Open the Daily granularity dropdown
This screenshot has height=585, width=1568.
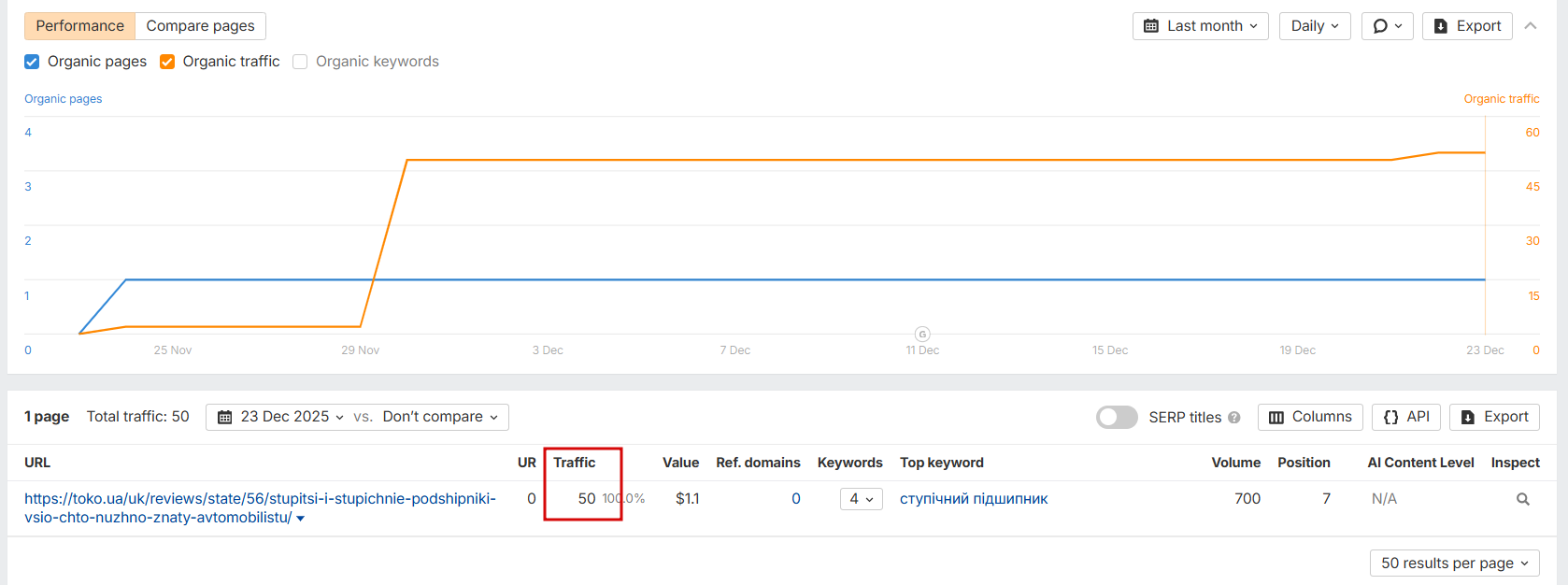(1314, 26)
